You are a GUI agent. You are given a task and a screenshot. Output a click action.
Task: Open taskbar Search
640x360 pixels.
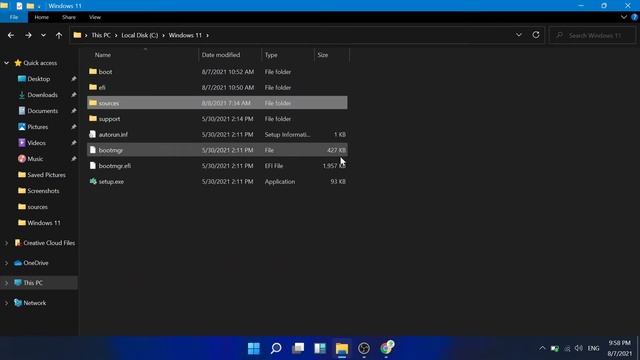276,348
